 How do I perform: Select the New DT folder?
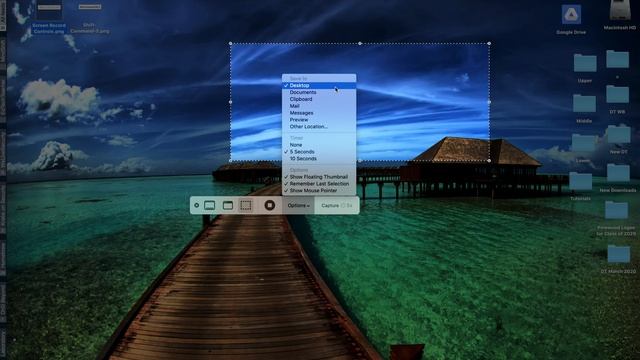point(618,134)
